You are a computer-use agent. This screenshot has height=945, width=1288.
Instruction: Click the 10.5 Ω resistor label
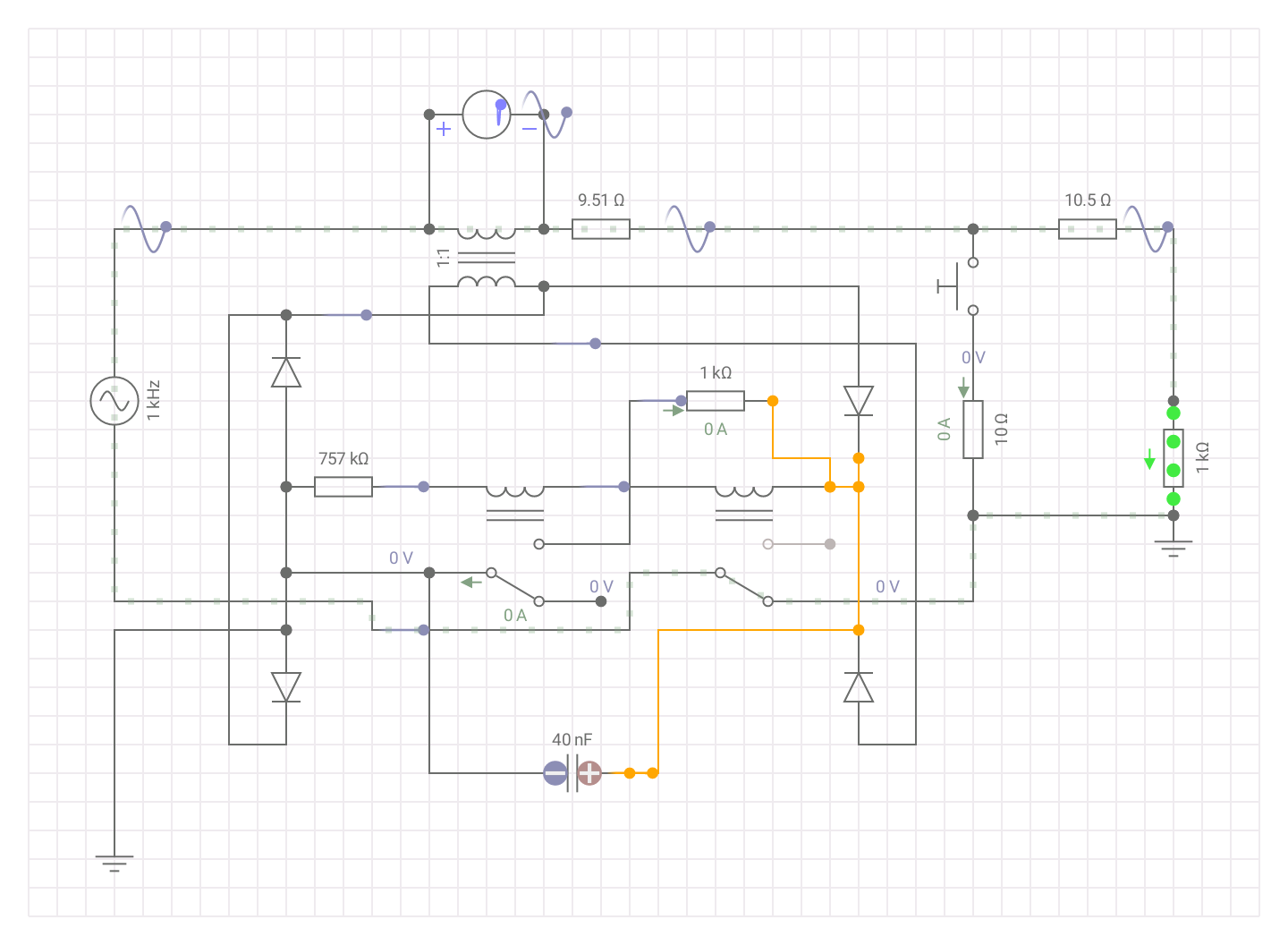(x=1088, y=200)
